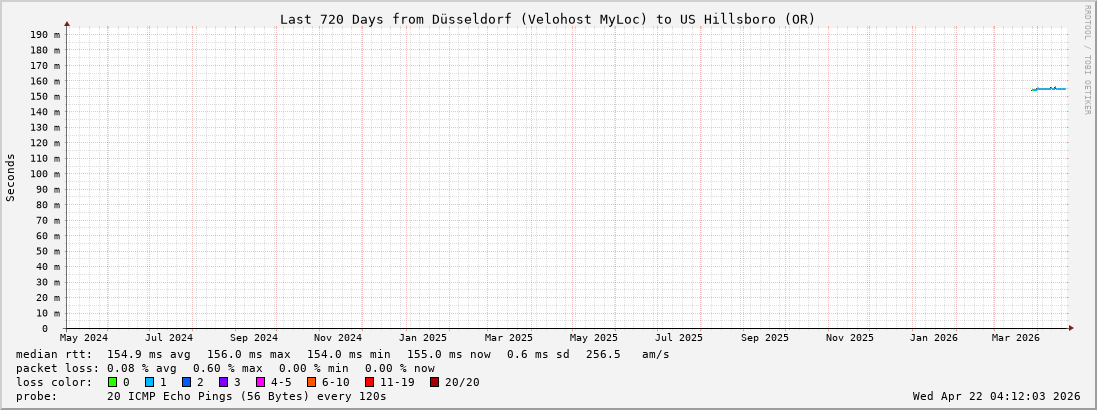Click the Seconds y-axis title
Image resolution: width=1097 pixels, height=410 pixels.
(x=11, y=177)
